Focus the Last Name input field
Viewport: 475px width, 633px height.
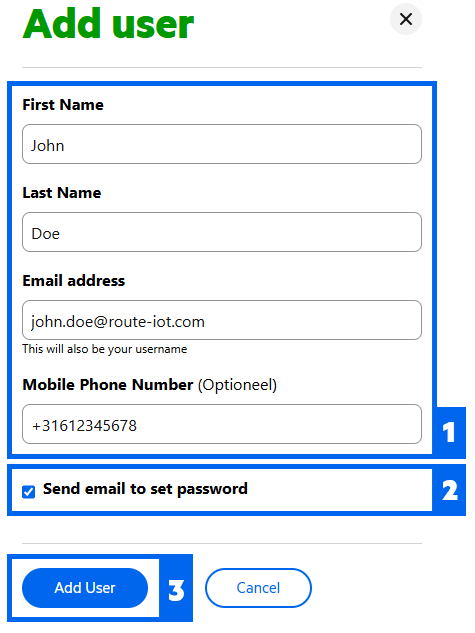coord(222,232)
